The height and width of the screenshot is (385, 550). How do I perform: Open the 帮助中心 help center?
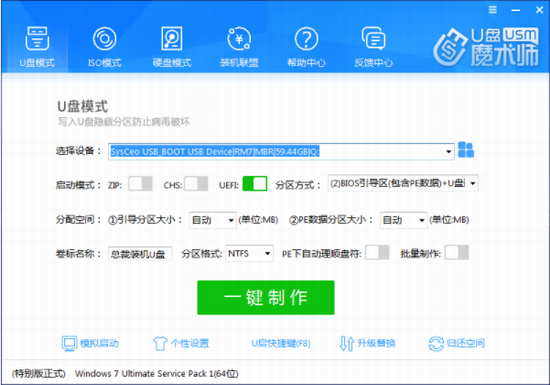coord(306,47)
